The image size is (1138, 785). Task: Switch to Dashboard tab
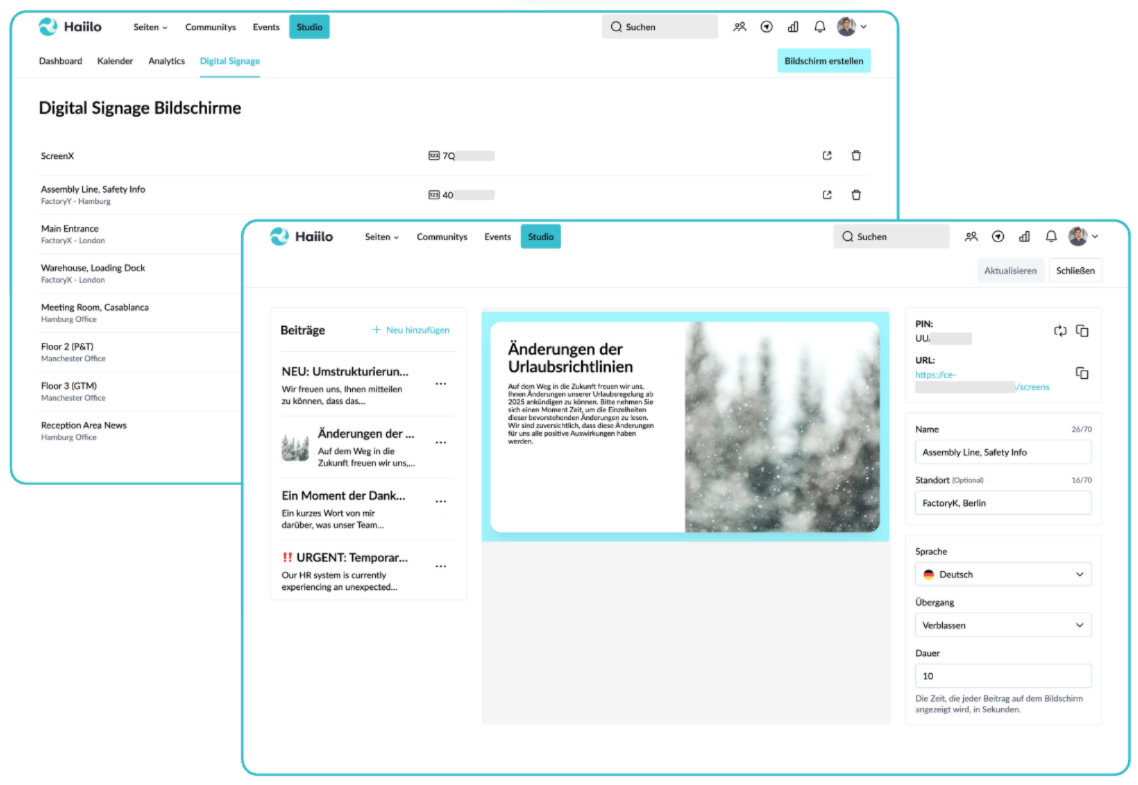coord(60,61)
